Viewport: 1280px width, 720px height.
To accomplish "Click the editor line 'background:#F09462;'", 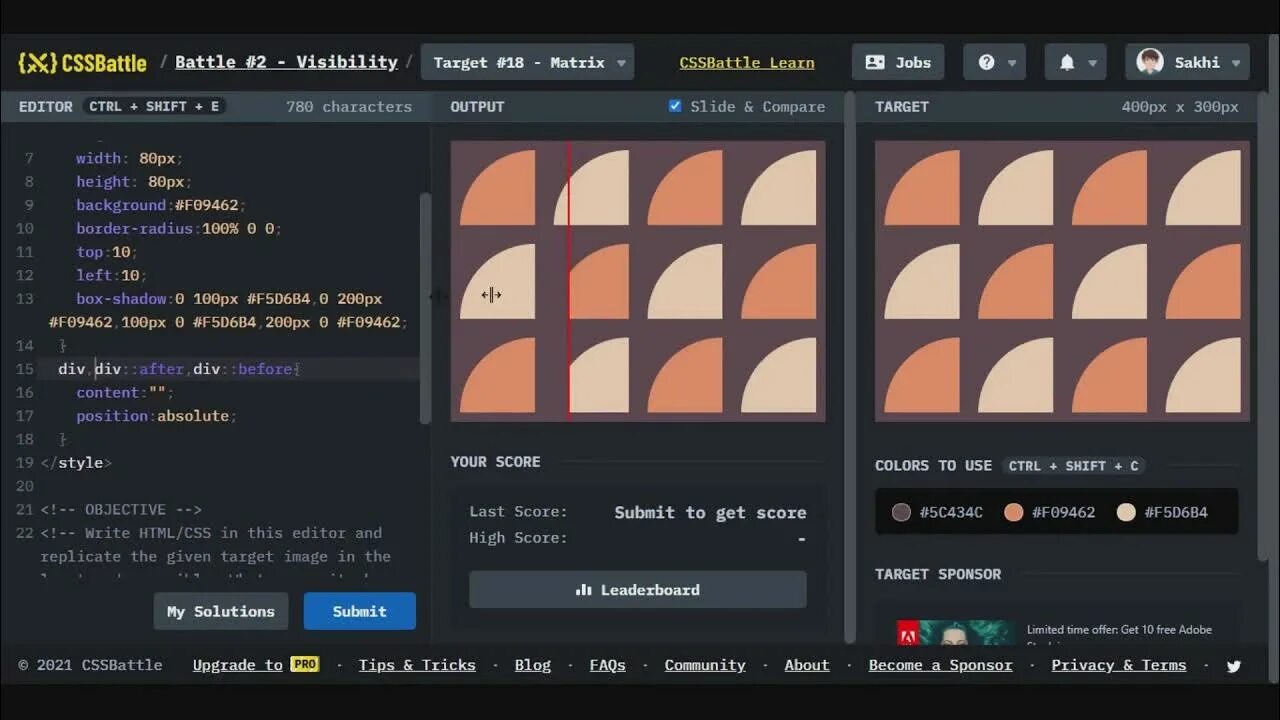I will click(160, 205).
